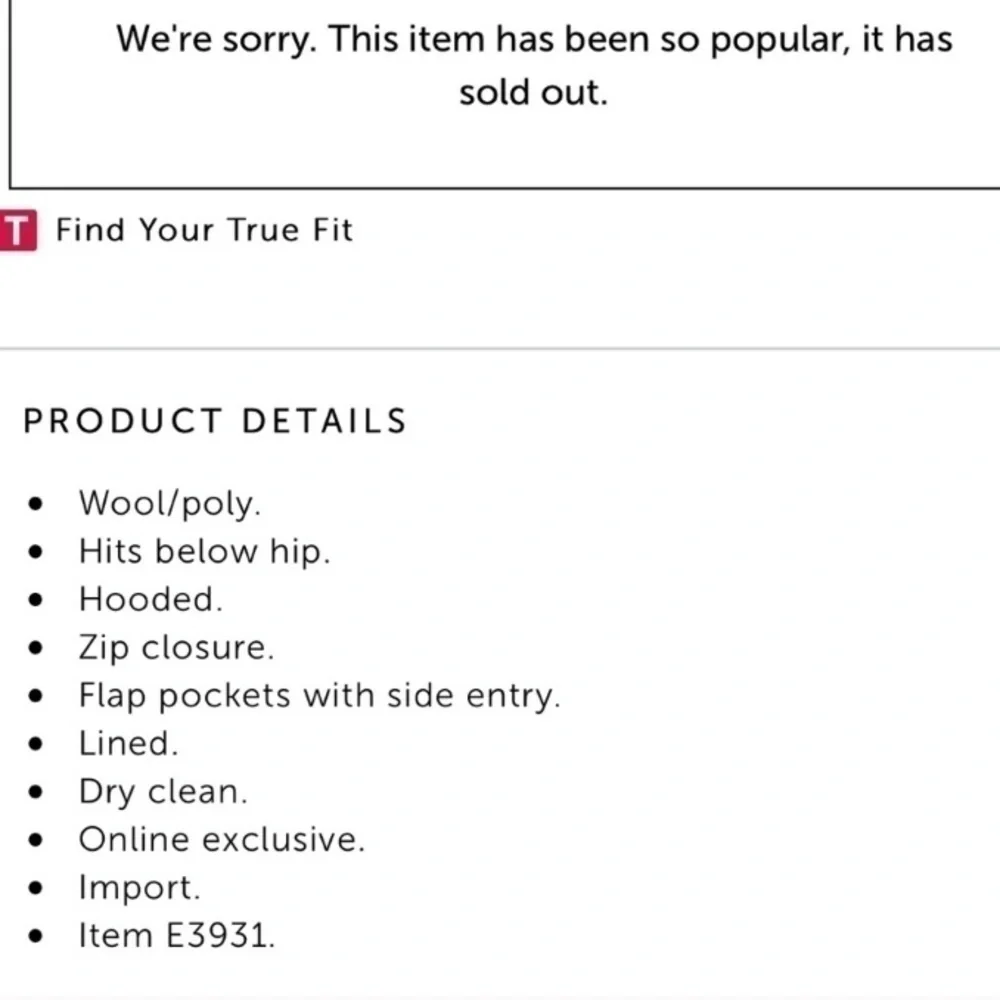Open the Find Your True Fit link
Viewport: 1000px width, 1000px height.
(204, 230)
